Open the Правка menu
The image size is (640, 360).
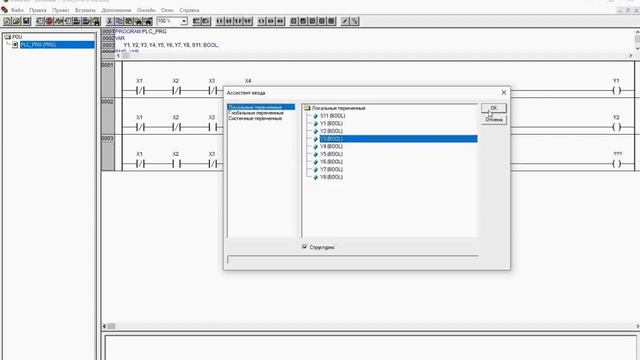(38, 10)
